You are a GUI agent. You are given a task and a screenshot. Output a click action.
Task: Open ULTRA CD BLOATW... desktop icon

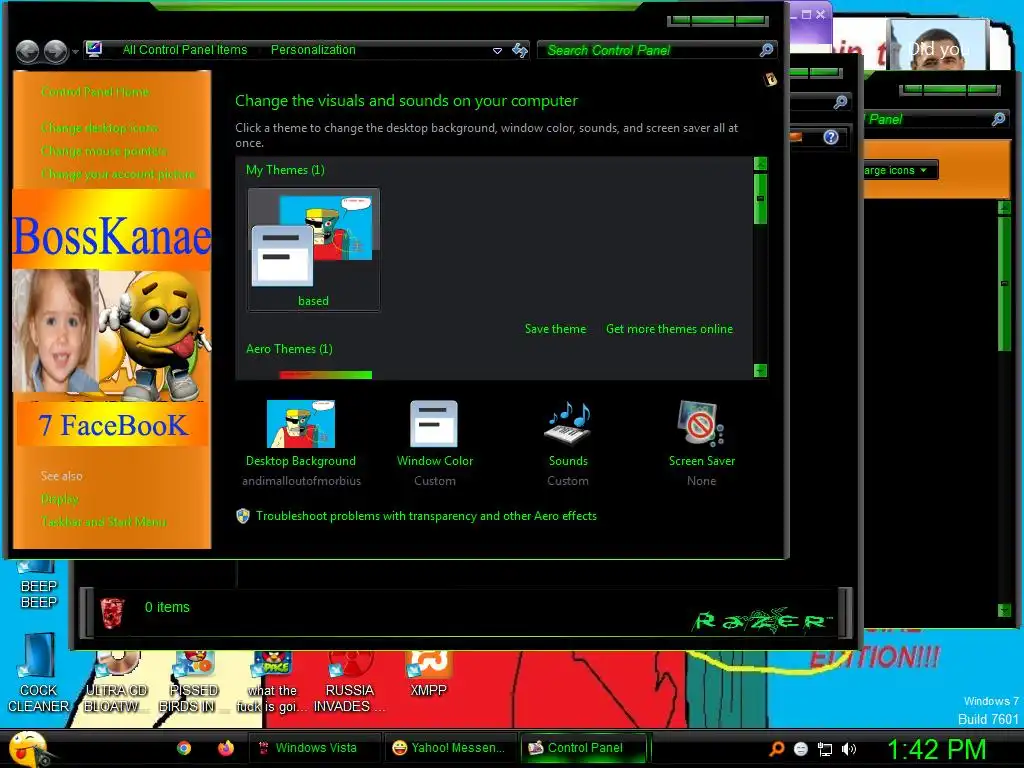[116, 682]
